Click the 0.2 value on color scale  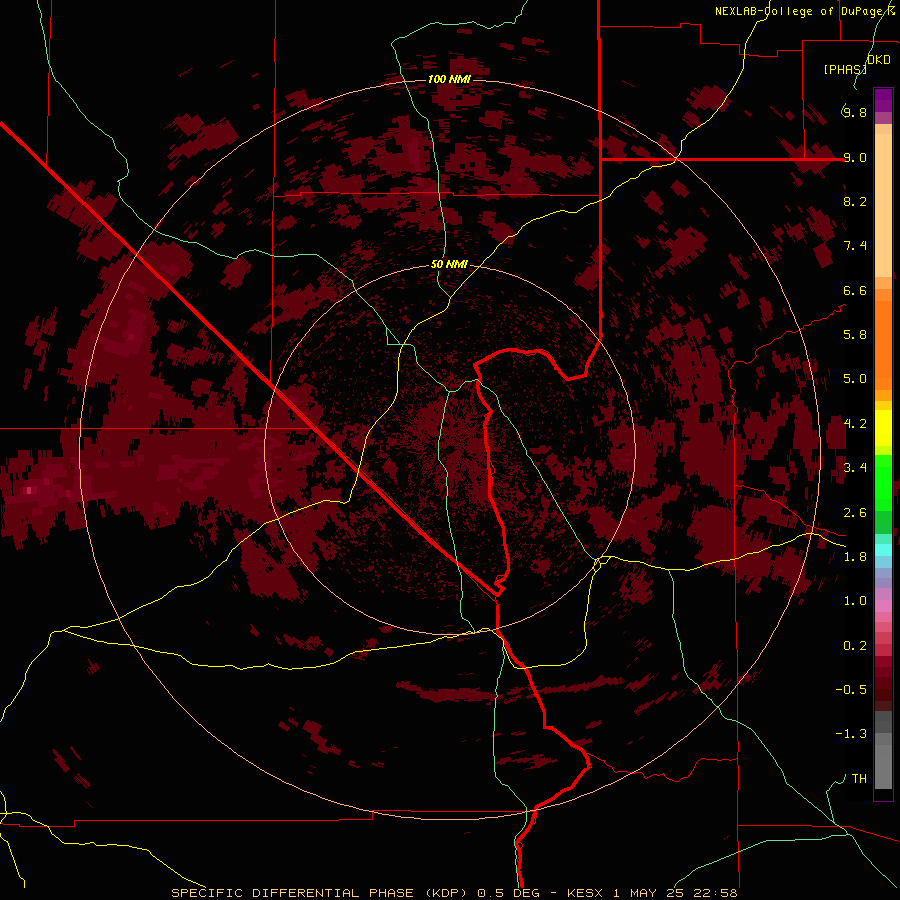click(855, 645)
